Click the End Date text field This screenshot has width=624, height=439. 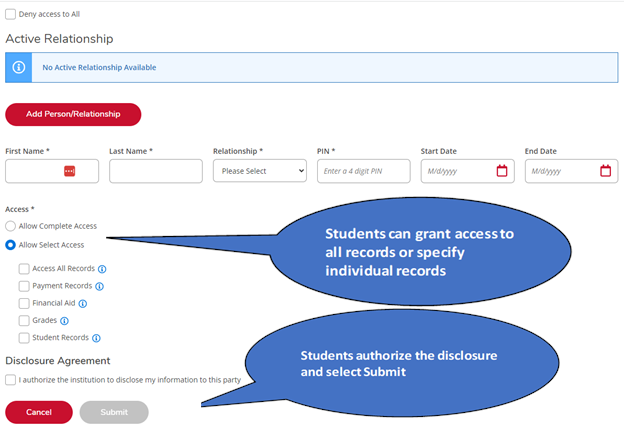coord(571,171)
